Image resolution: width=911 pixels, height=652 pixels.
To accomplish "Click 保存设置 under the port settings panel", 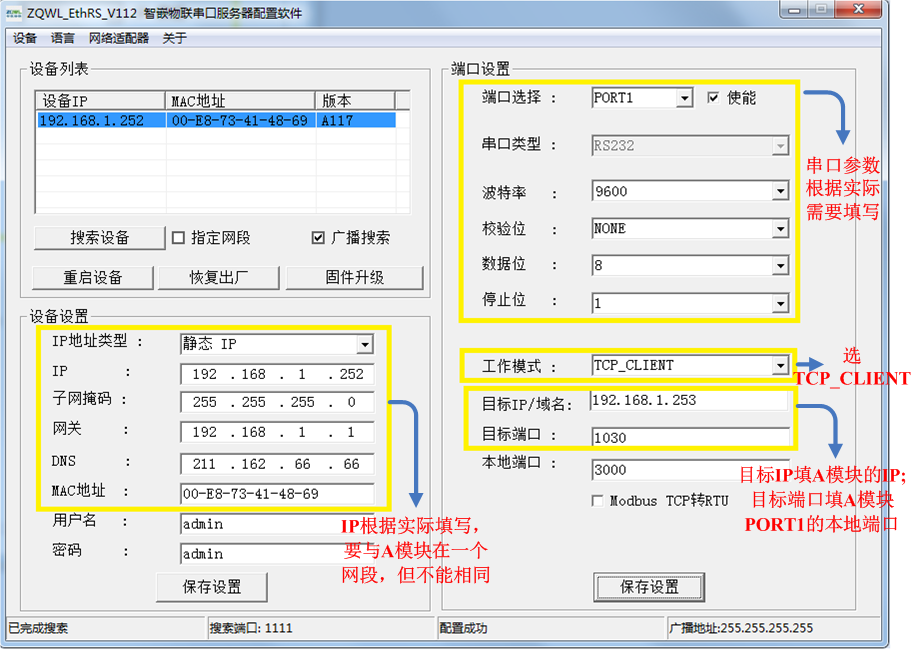I will point(648,587).
